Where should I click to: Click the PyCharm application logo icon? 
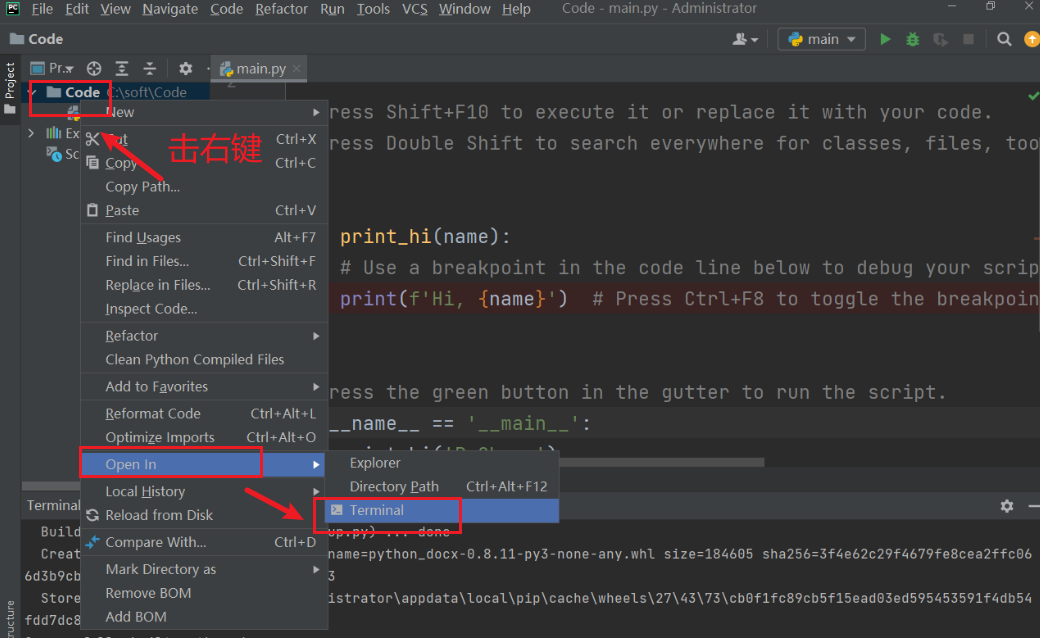(13, 9)
